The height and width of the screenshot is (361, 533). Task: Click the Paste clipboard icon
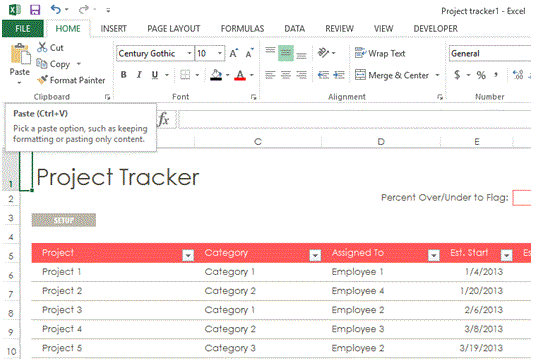(x=20, y=54)
